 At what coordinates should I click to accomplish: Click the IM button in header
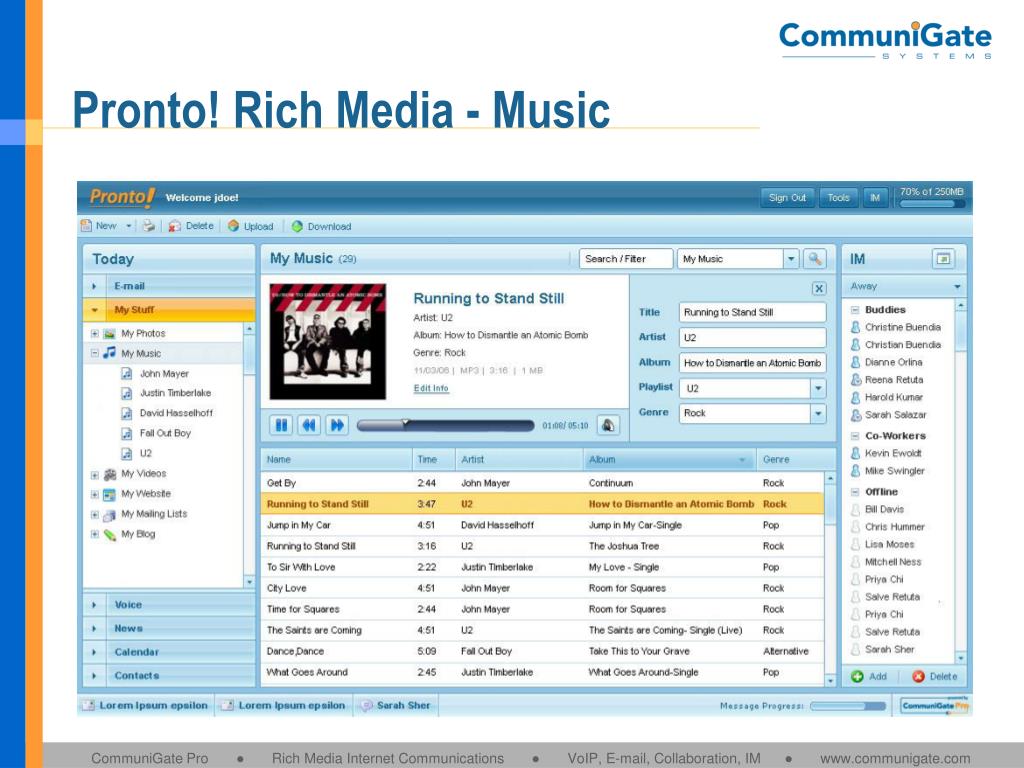[874, 197]
